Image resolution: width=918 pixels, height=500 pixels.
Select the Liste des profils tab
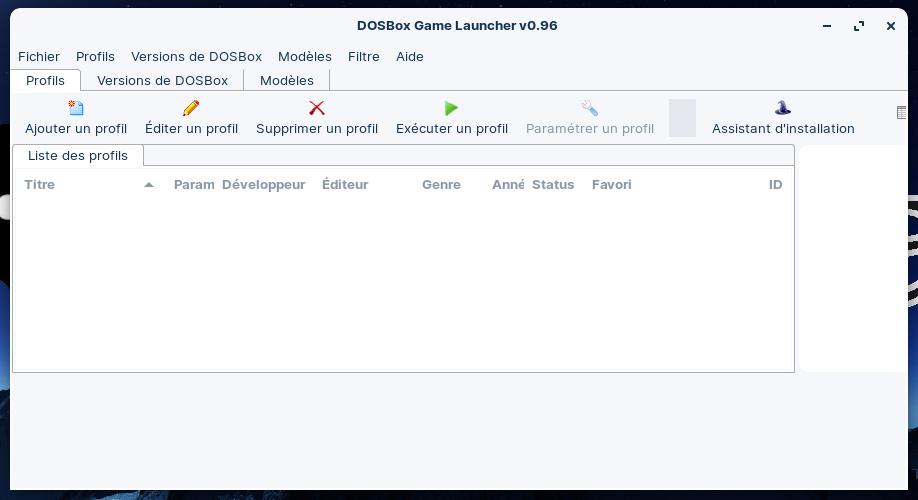tap(78, 156)
